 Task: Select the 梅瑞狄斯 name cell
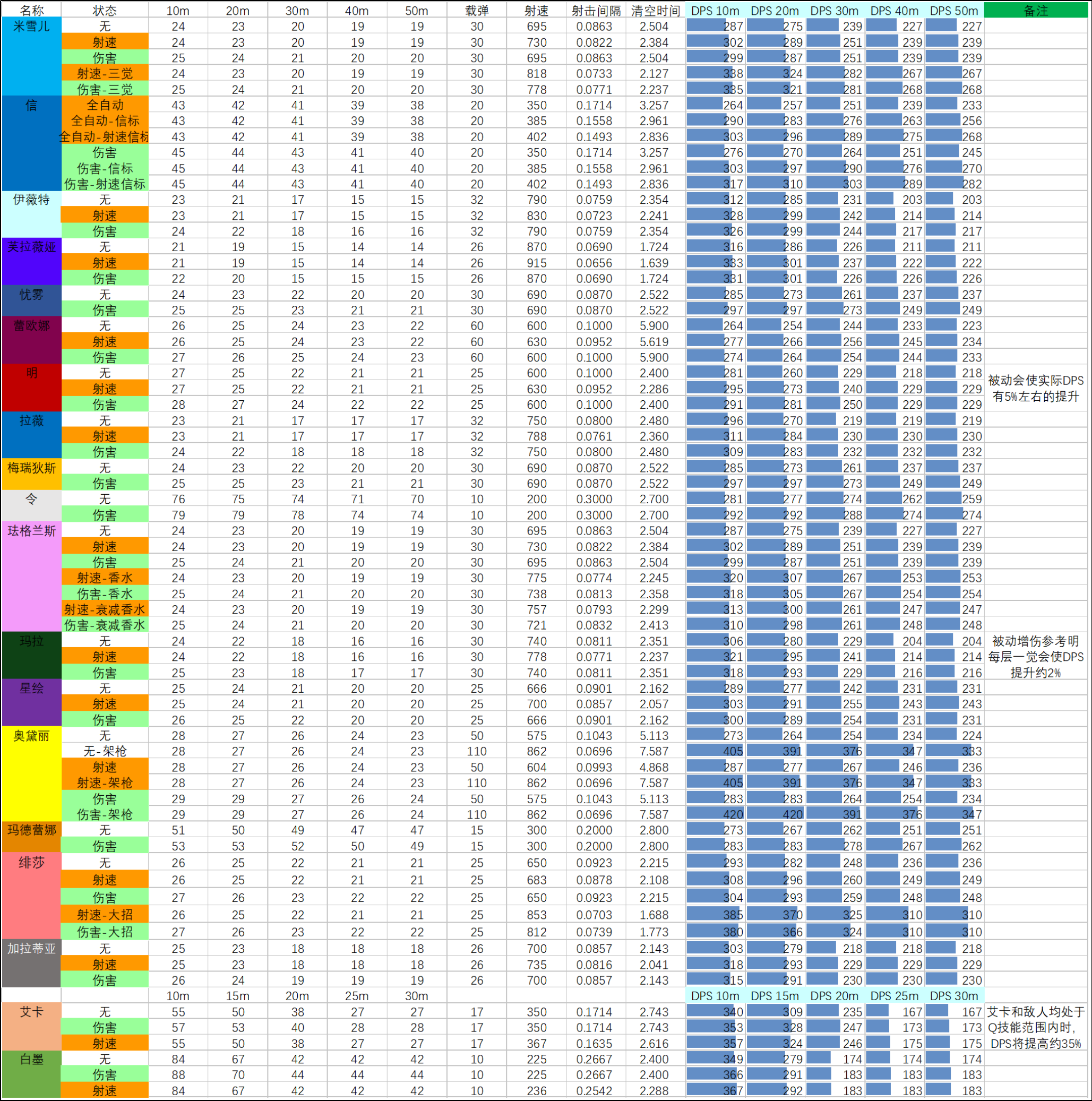(x=31, y=474)
